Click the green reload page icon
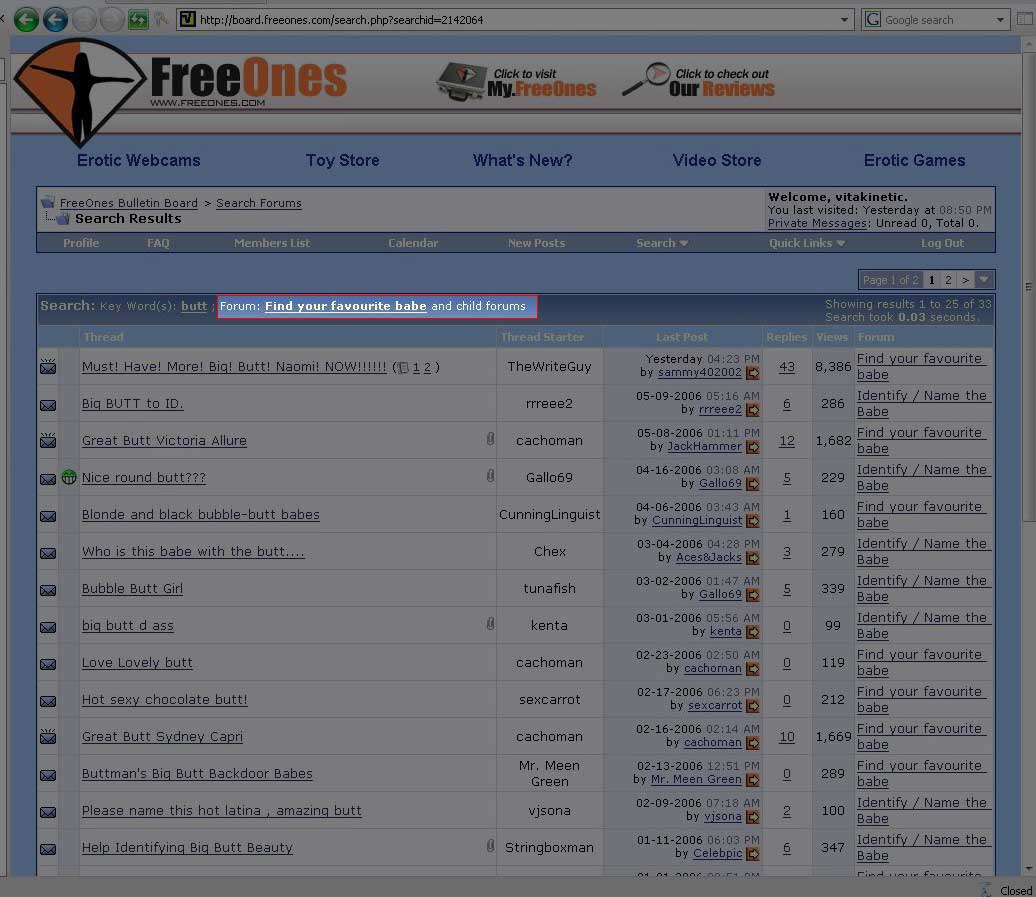The image size is (1036, 897). (138, 19)
